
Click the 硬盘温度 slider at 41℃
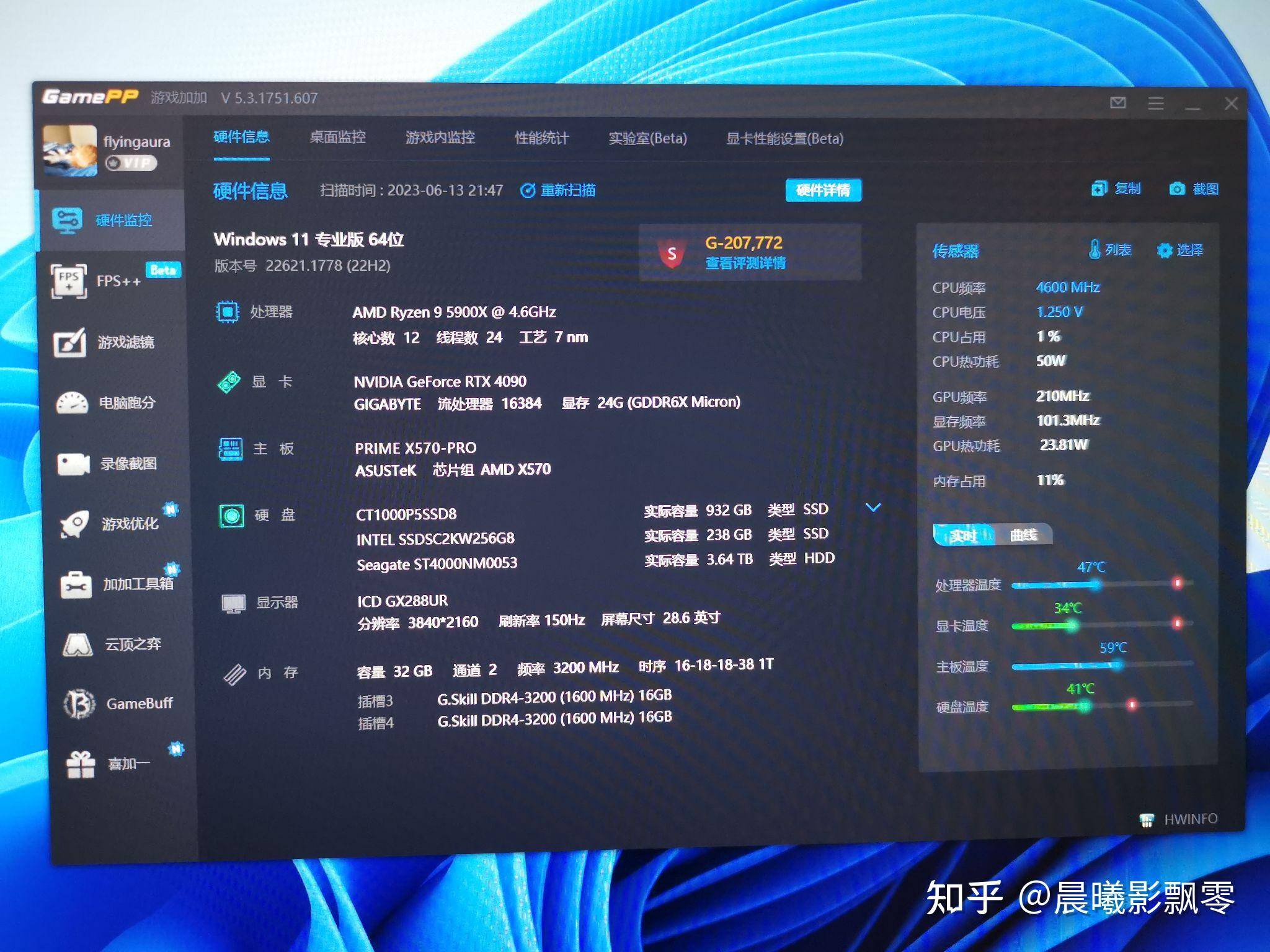[x=1084, y=705]
